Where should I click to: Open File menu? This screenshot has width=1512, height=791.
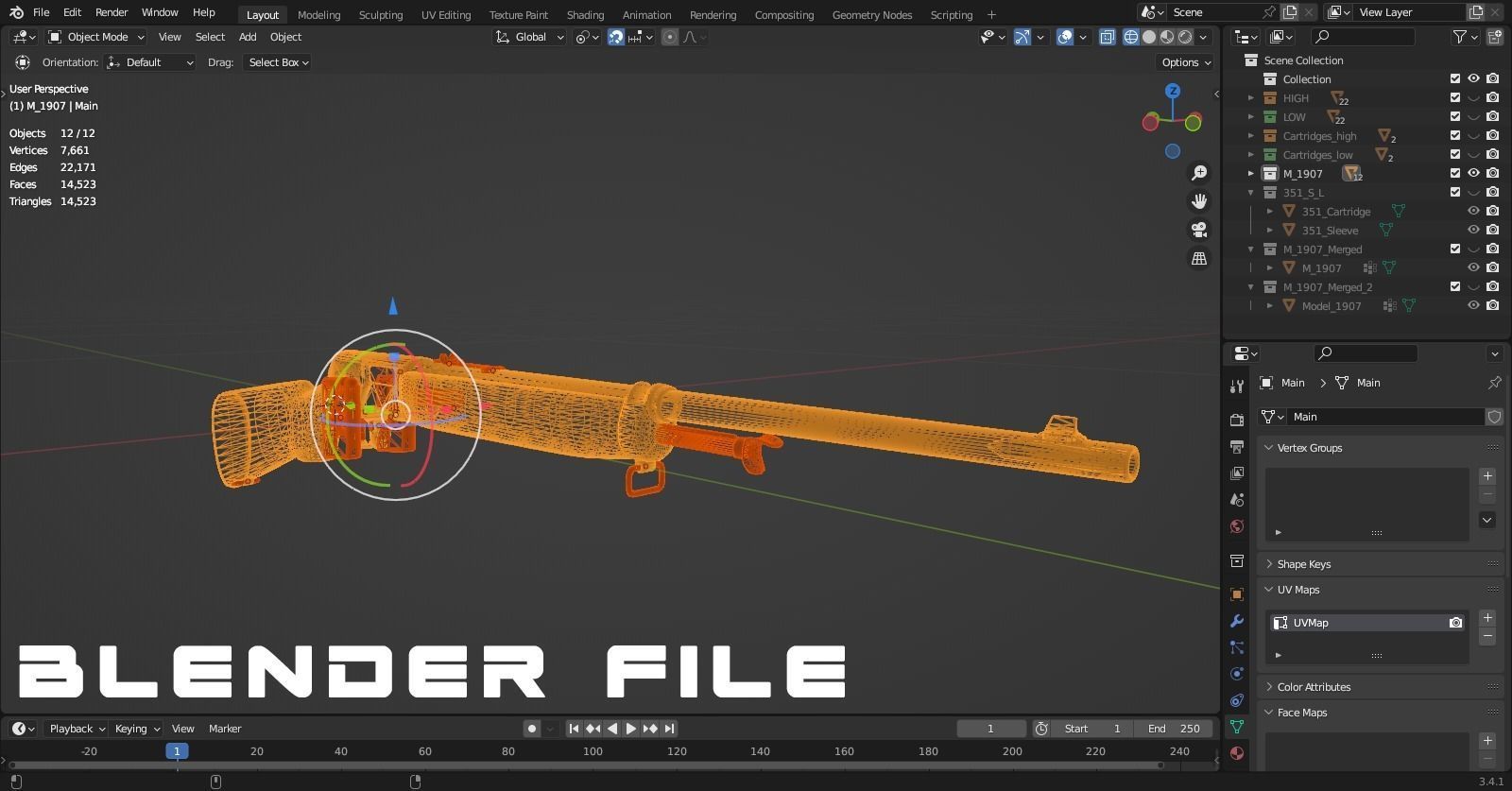pyautogui.click(x=41, y=12)
